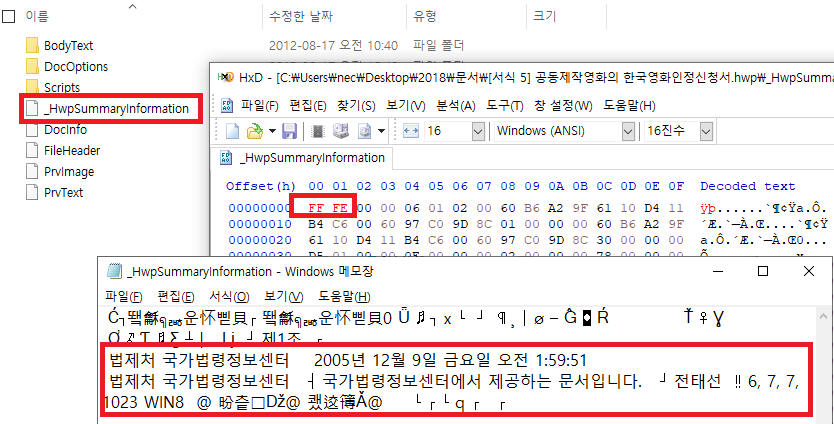834x424 pixels.
Task: Select the FileHeader file
Action: pos(72,150)
